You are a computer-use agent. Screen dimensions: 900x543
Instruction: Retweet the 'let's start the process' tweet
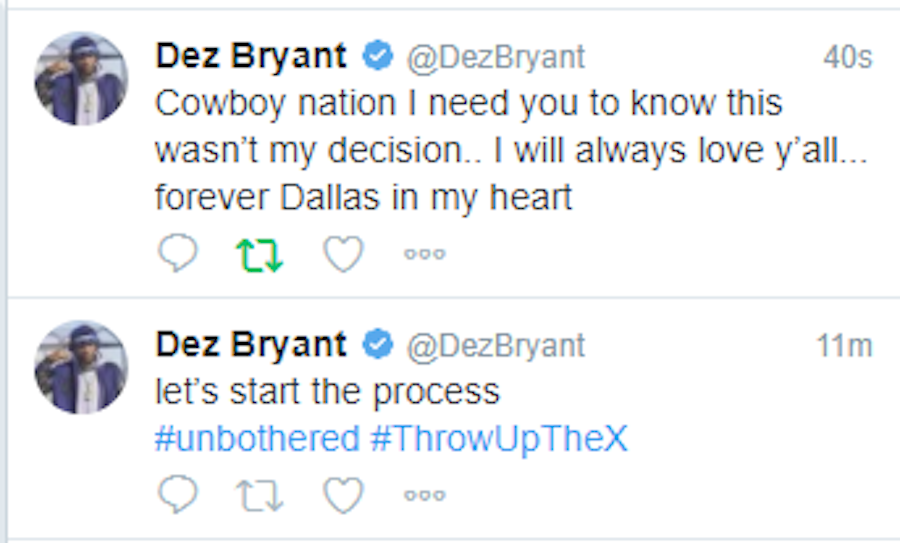260,493
